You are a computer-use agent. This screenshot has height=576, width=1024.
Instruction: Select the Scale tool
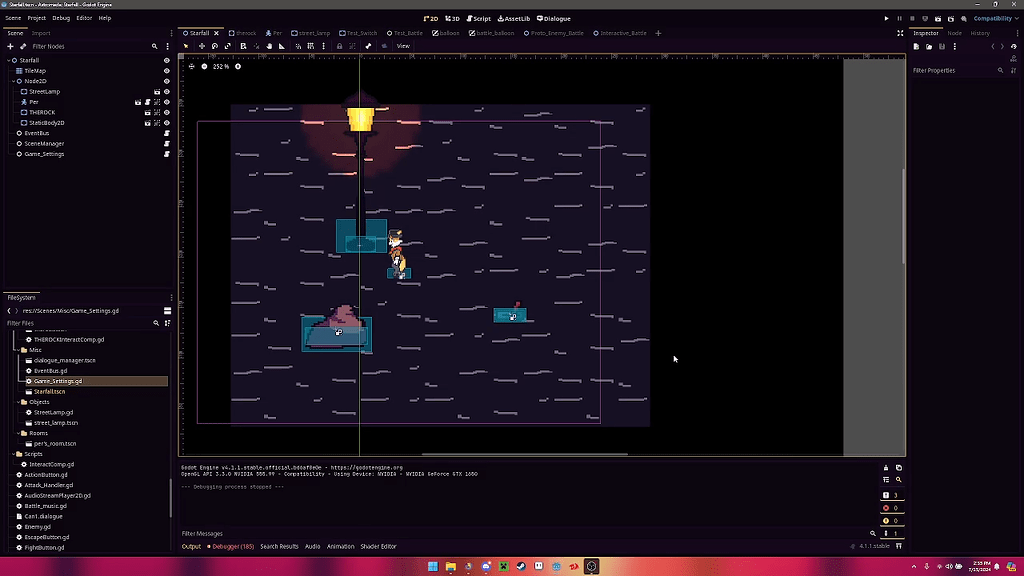228,46
